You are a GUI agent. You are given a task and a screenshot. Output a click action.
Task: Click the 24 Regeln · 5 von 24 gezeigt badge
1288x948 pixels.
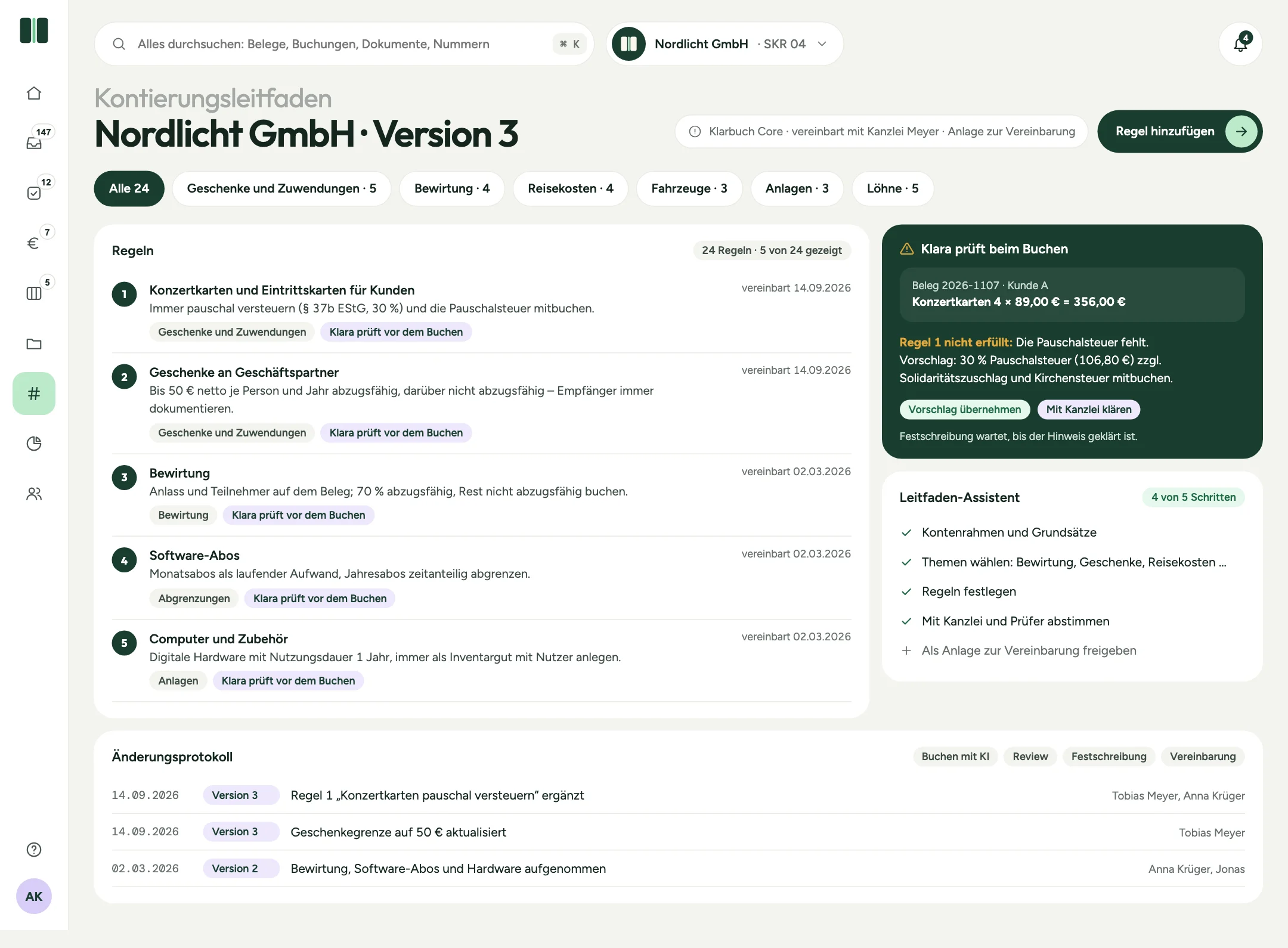772,250
